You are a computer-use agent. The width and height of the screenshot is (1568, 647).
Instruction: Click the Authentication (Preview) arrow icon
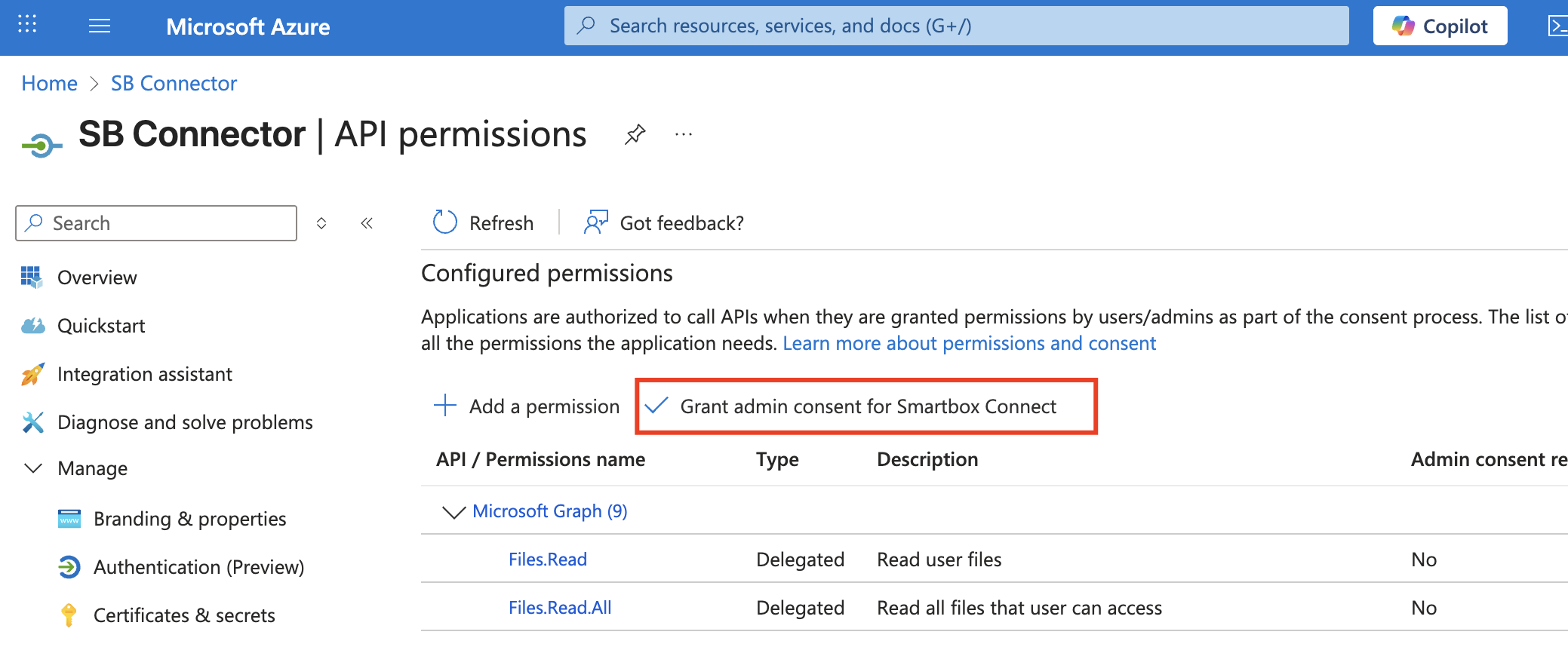click(x=69, y=567)
